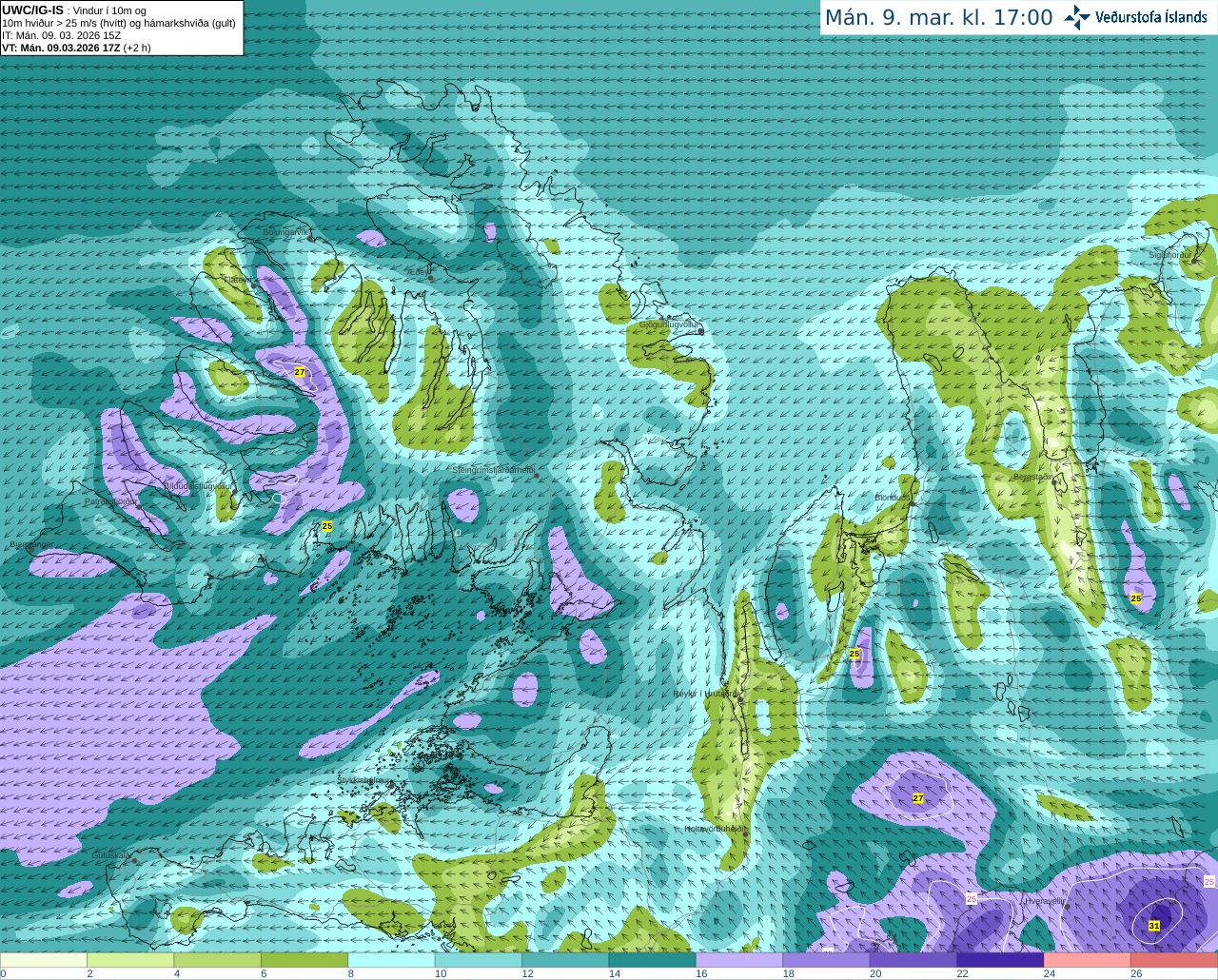Click the Reykir í Hrútafirði station label
The width and height of the screenshot is (1218, 980).
tap(705, 694)
